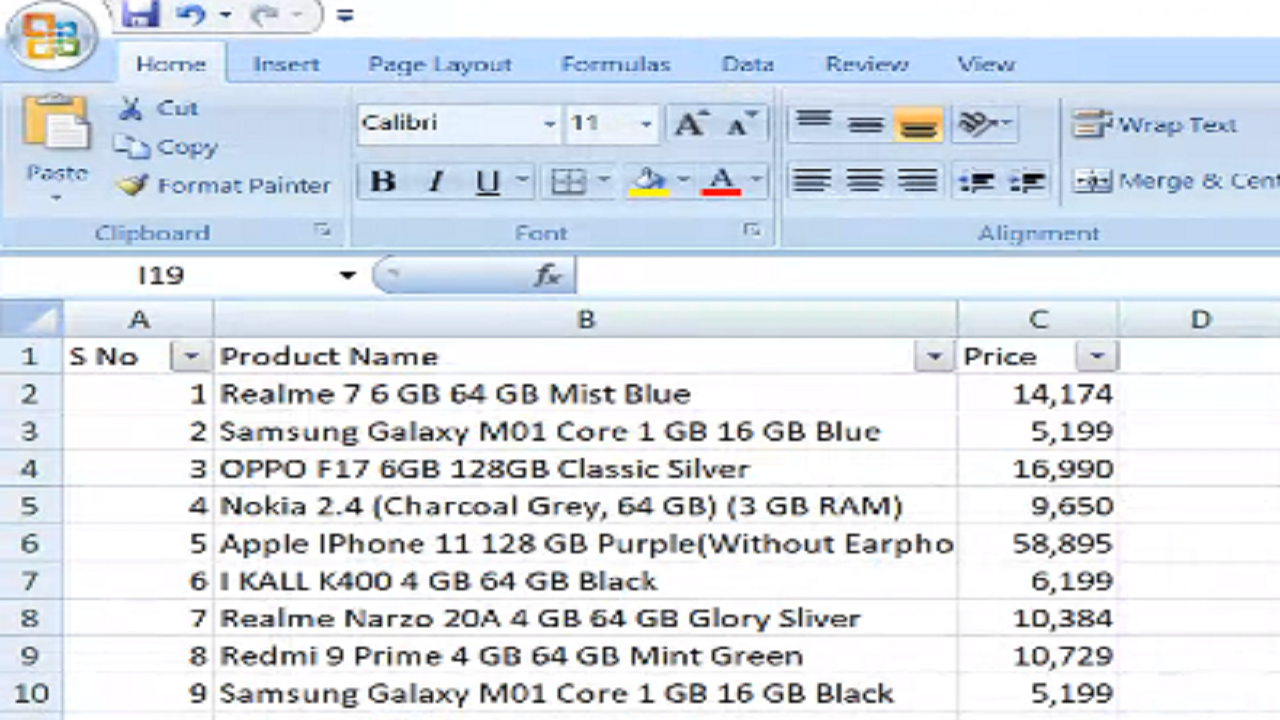Image resolution: width=1280 pixels, height=720 pixels.
Task: Expand the Name Box dropdown arrow
Action: (347, 275)
